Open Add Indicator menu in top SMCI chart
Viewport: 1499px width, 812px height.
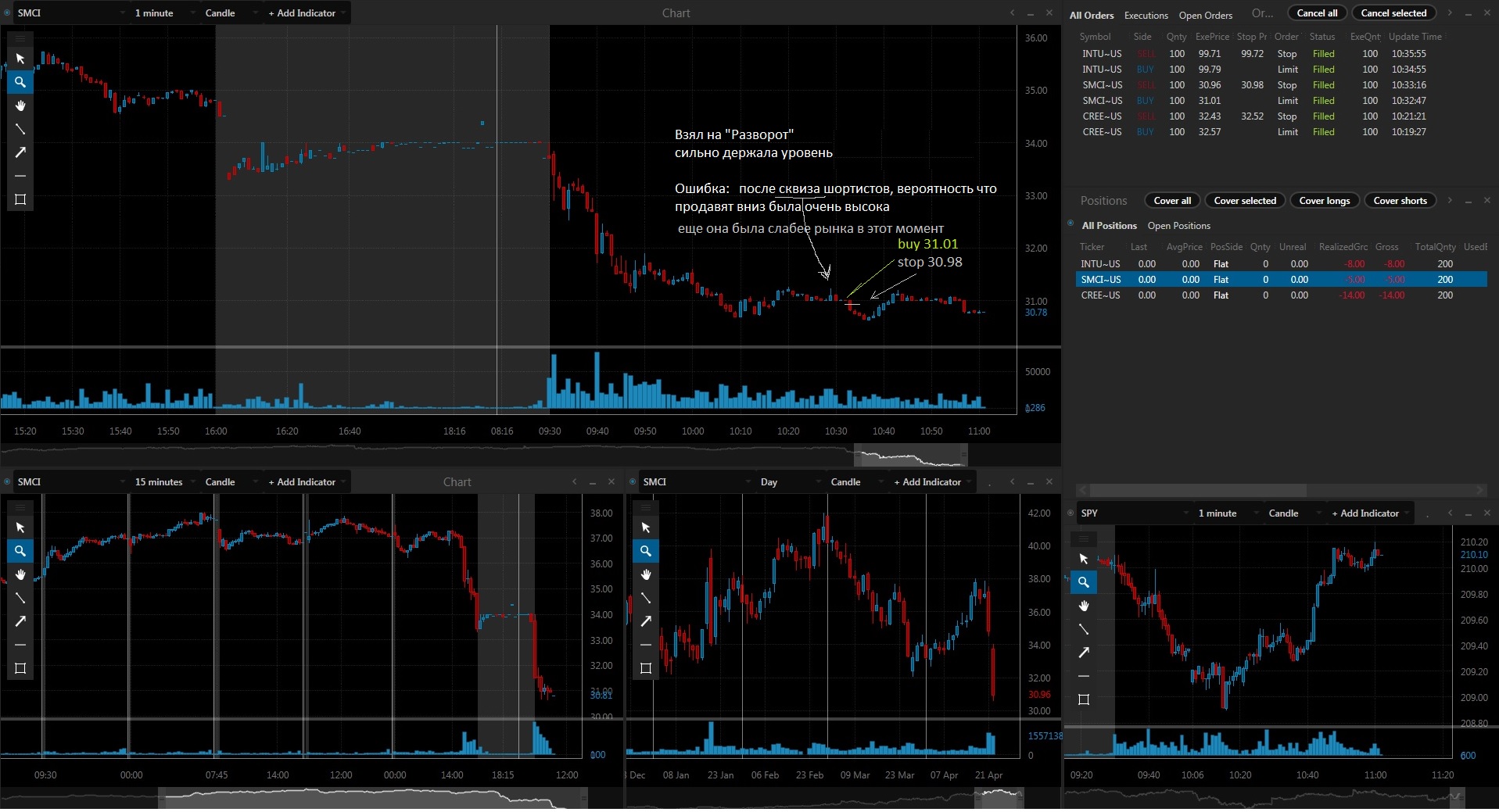click(307, 13)
